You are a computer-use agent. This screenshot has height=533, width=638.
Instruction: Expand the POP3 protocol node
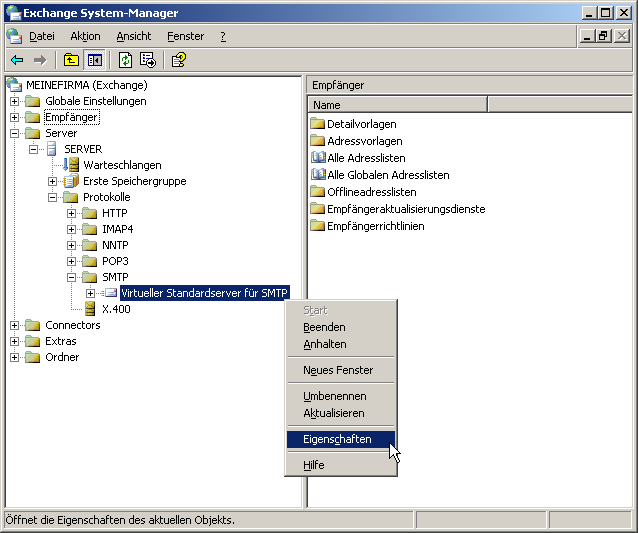click(x=71, y=261)
